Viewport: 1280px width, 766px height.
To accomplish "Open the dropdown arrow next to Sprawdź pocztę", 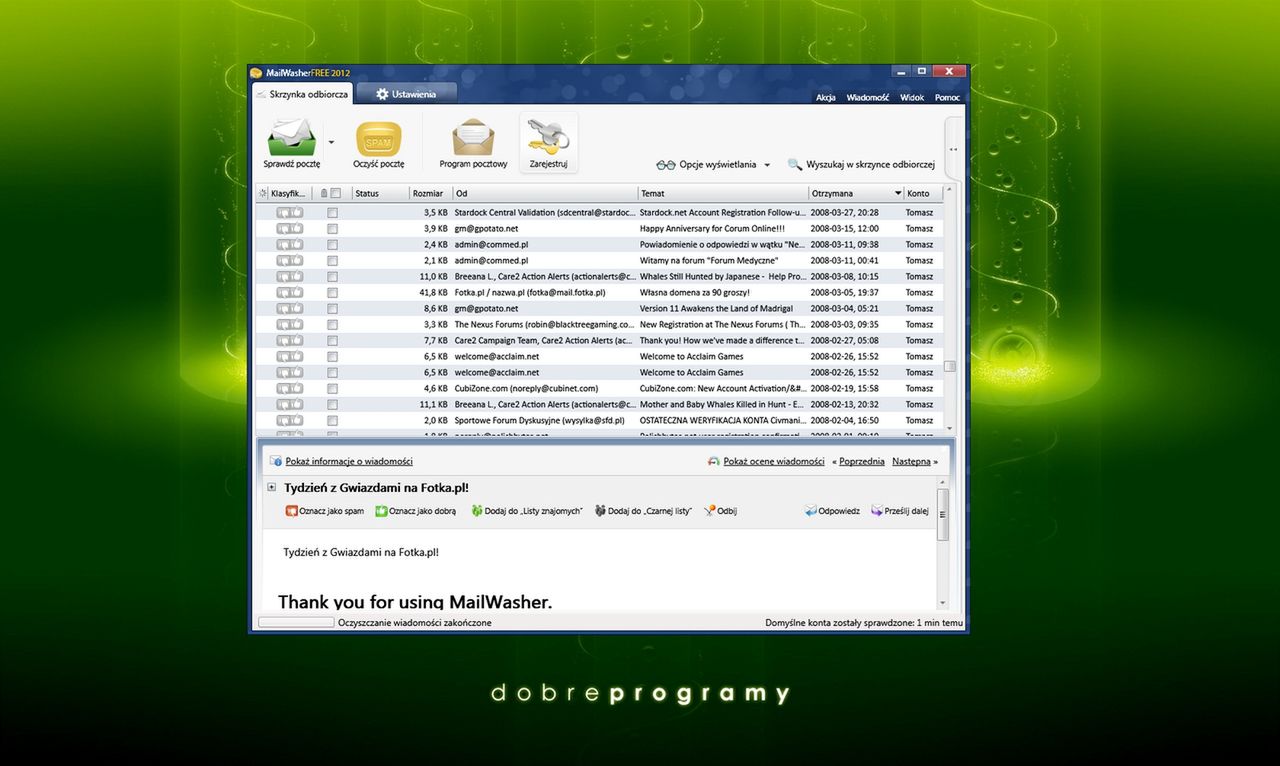I will coord(331,143).
